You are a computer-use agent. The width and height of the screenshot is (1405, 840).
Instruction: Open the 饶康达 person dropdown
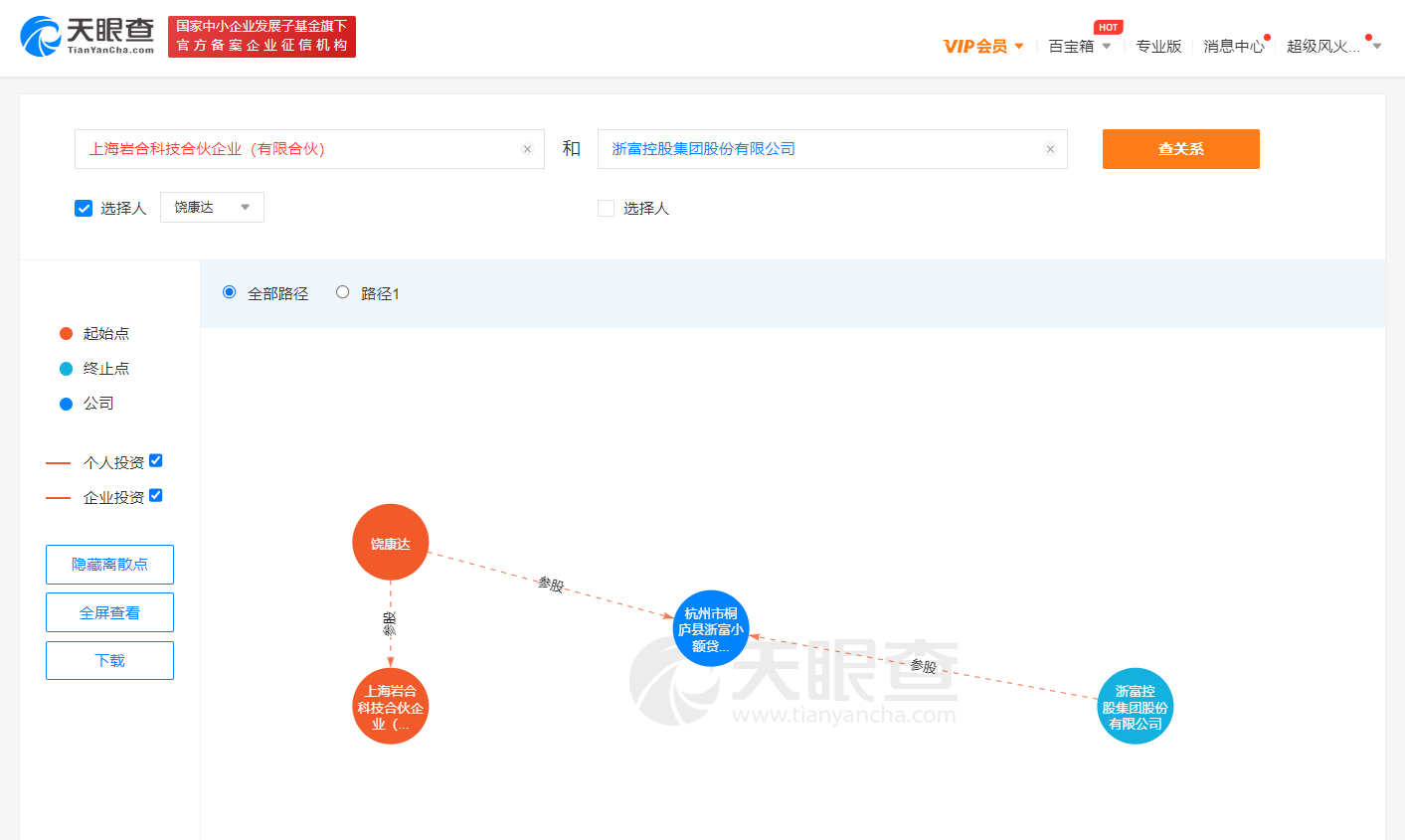[x=212, y=207]
